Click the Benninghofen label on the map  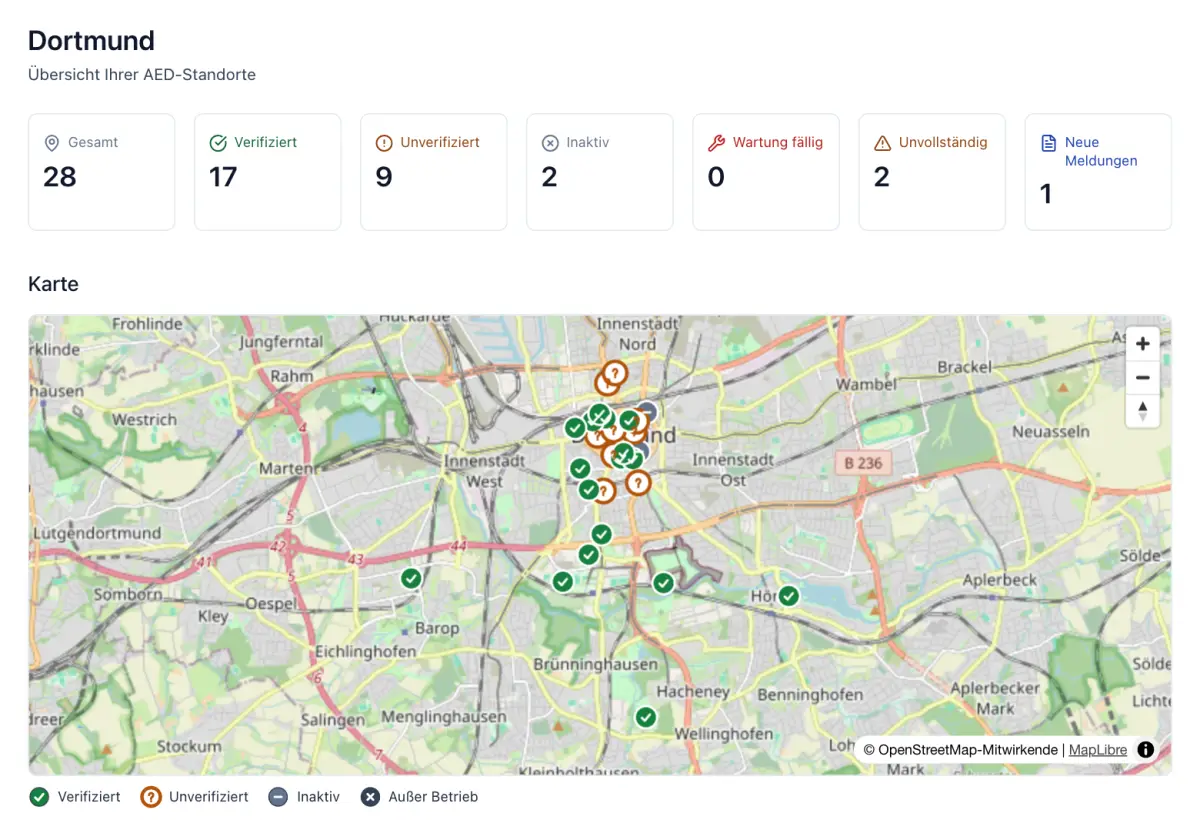click(811, 694)
